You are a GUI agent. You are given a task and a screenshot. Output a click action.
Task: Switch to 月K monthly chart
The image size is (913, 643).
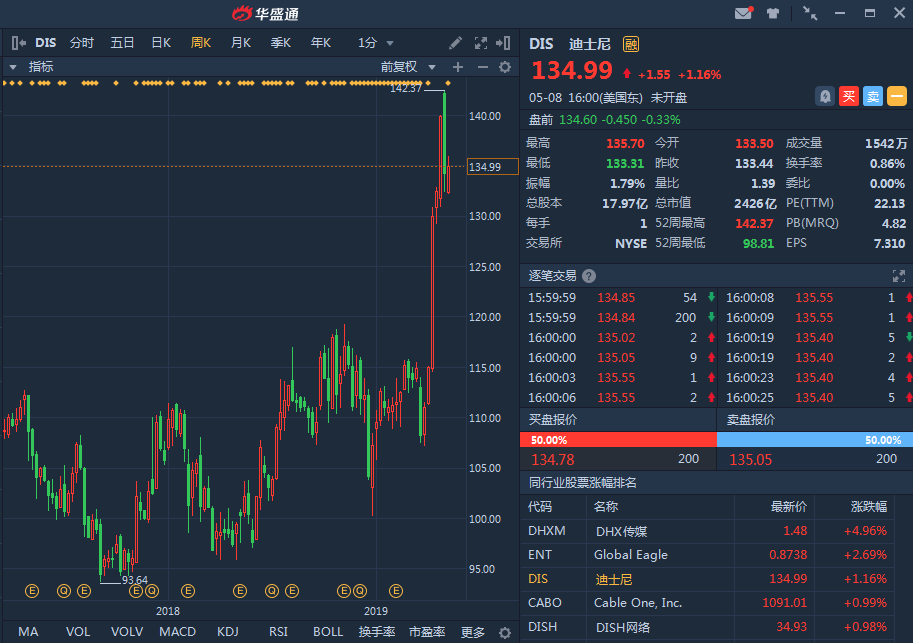[240, 43]
